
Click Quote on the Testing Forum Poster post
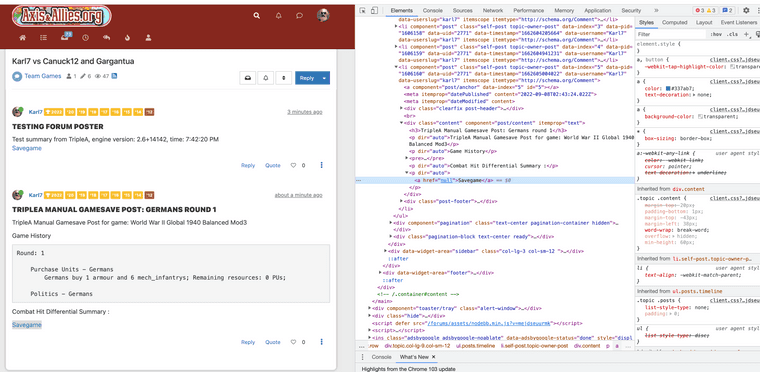click(x=272, y=165)
